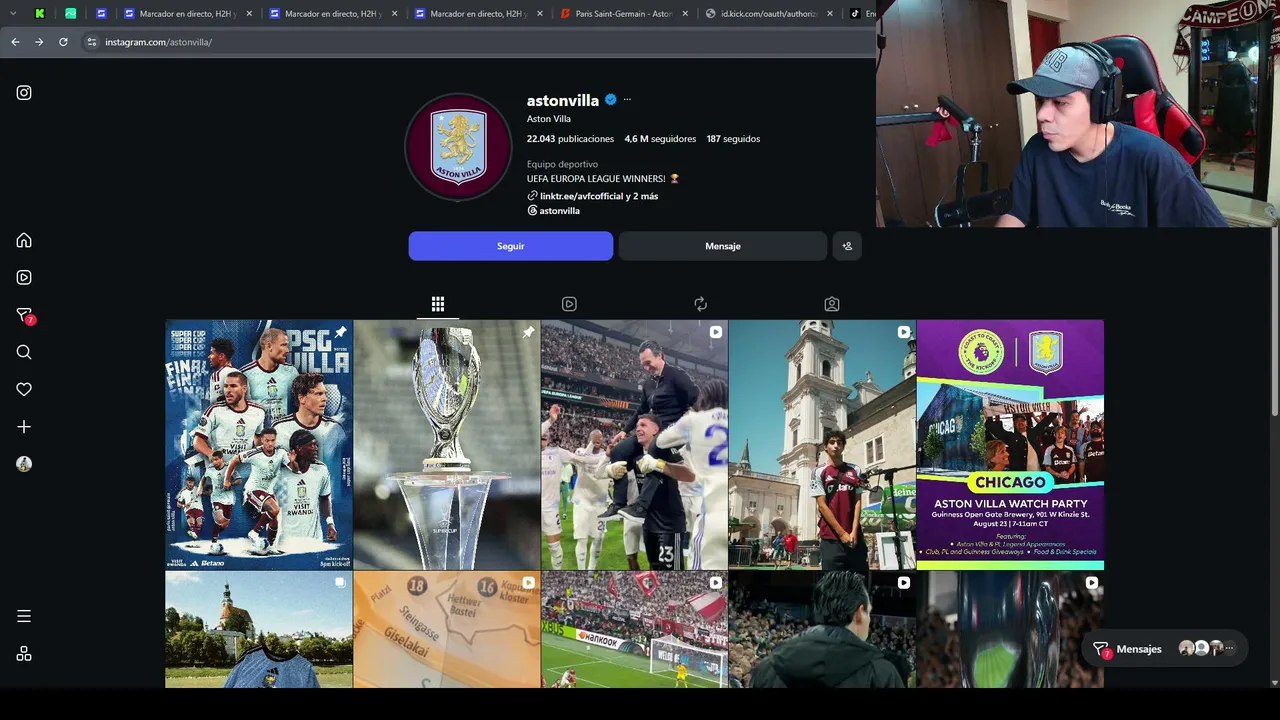Image resolution: width=1280 pixels, height=720 pixels.
Task: Click the browser Back arrow
Action: (15, 42)
